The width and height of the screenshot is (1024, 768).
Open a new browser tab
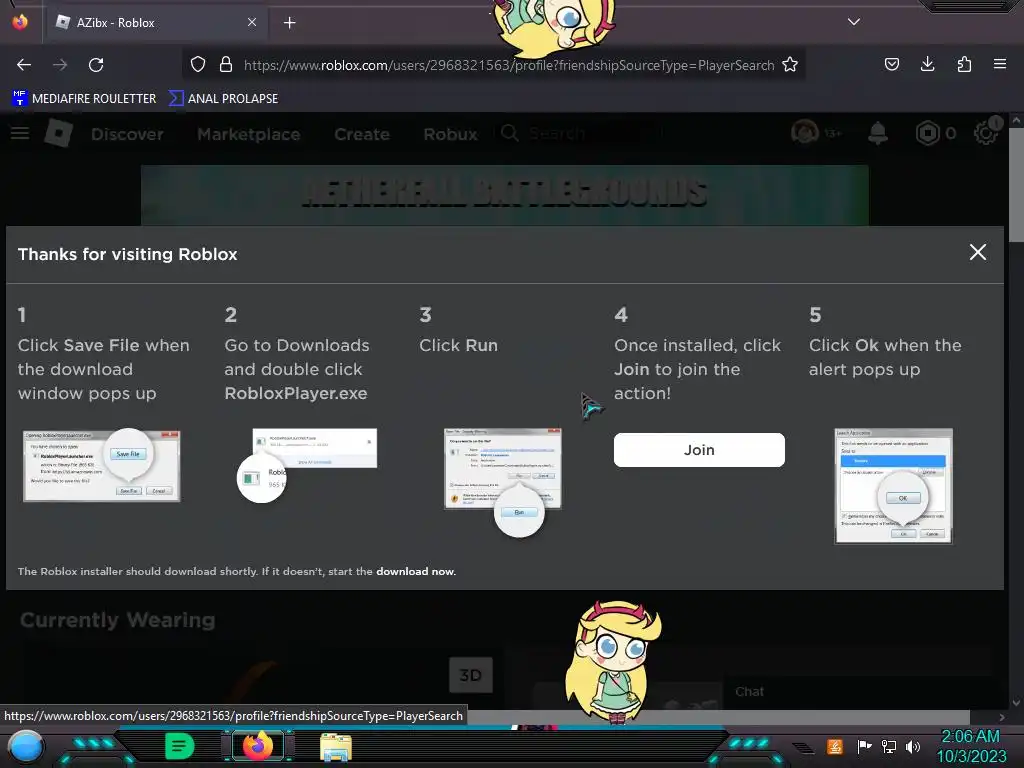(x=289, y=23)
